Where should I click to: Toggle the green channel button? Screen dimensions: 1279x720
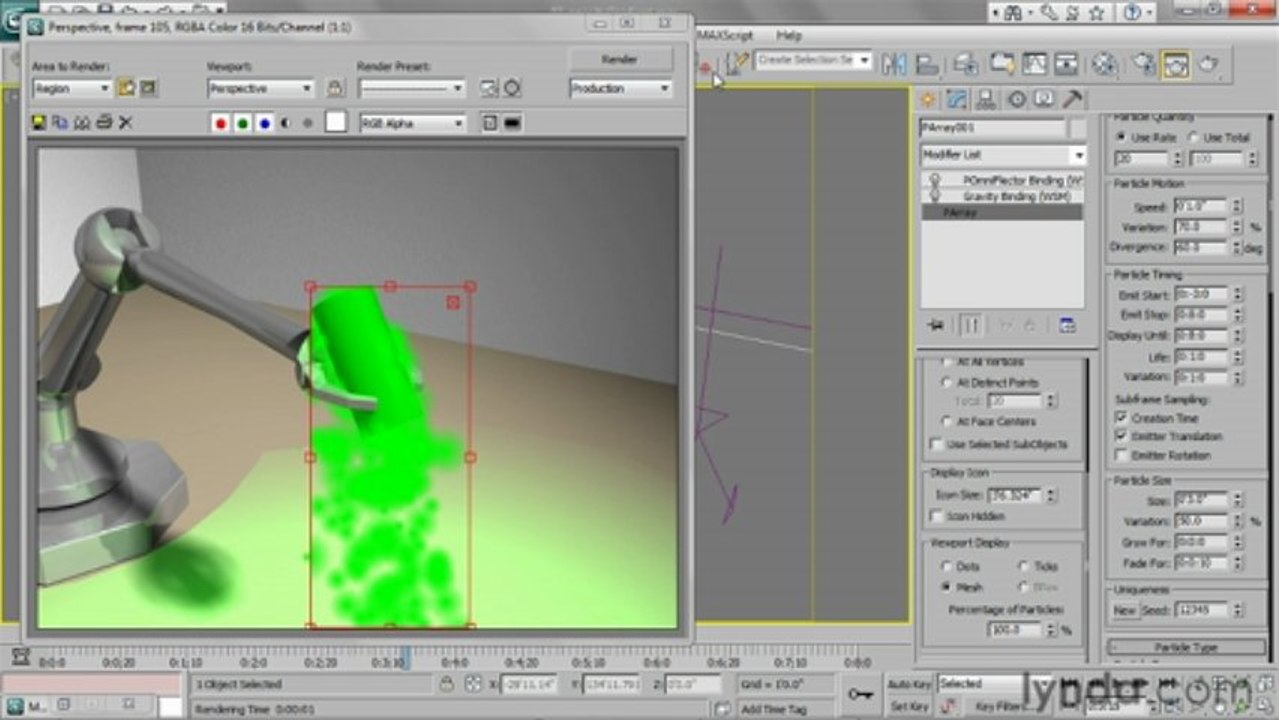(x=243, y=123)
